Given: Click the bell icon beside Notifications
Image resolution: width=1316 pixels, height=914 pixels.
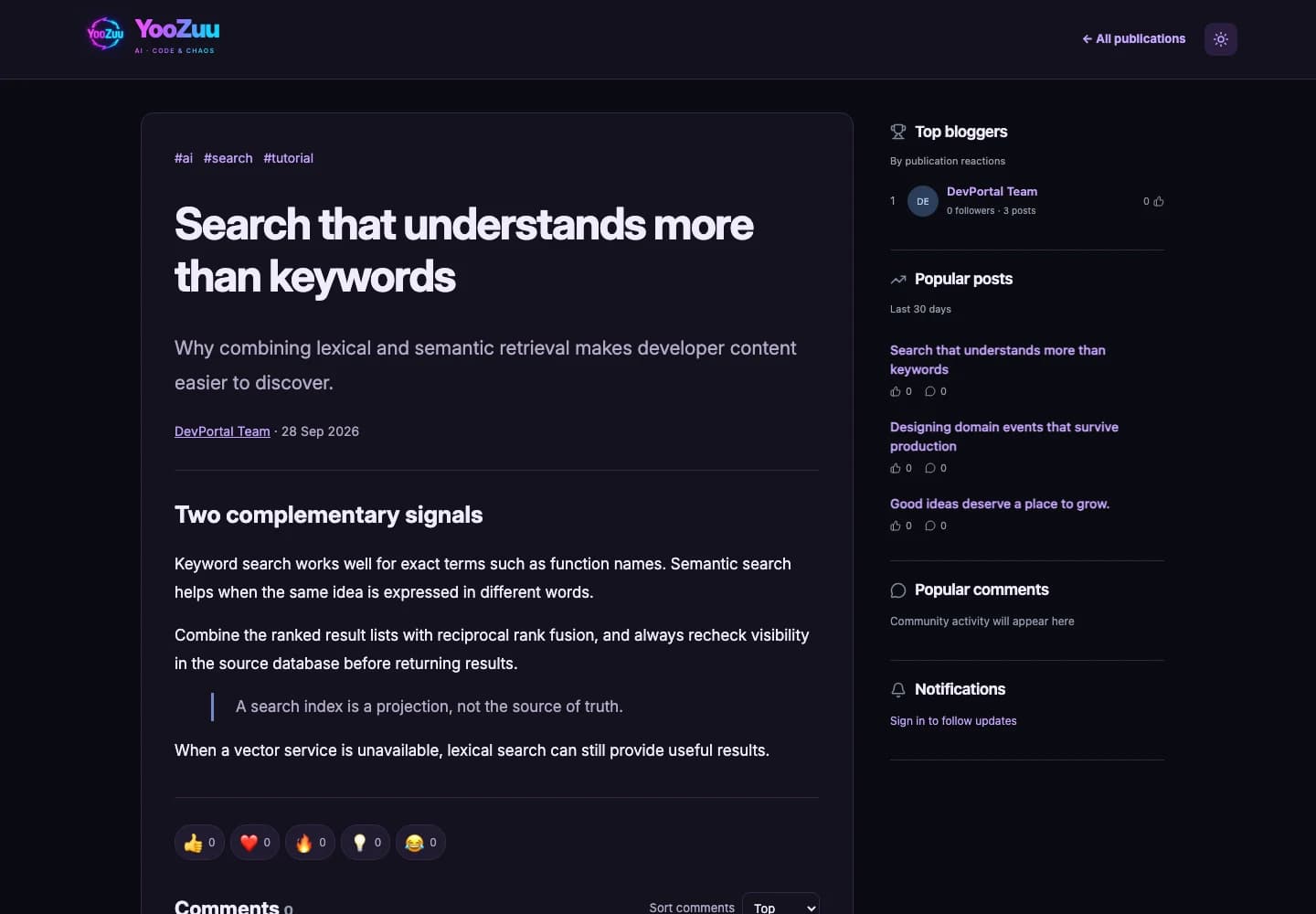Looking at the screenshot, I should pyautogui.click(x=898, y=690).
